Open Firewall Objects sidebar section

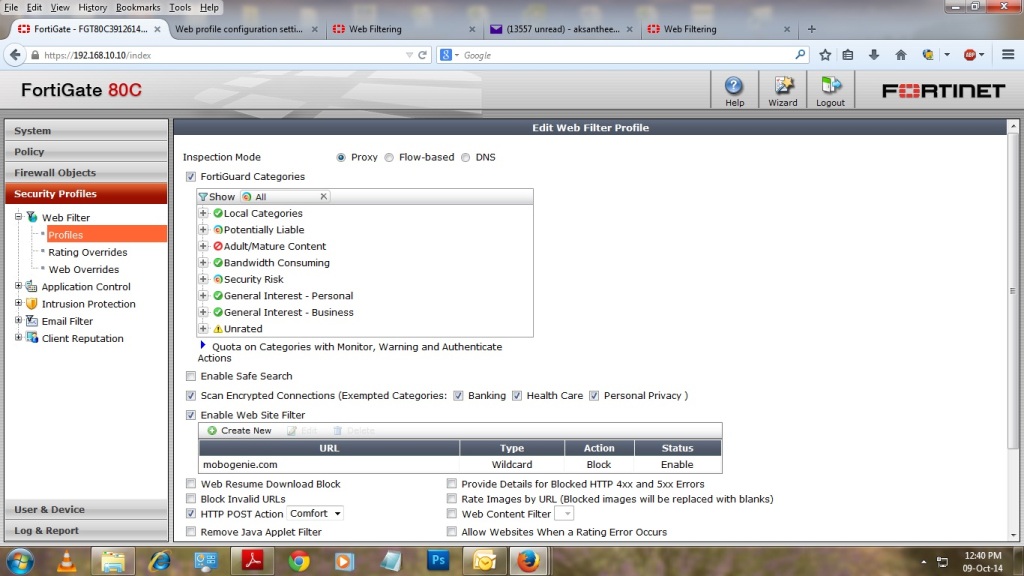coord(86,172)
